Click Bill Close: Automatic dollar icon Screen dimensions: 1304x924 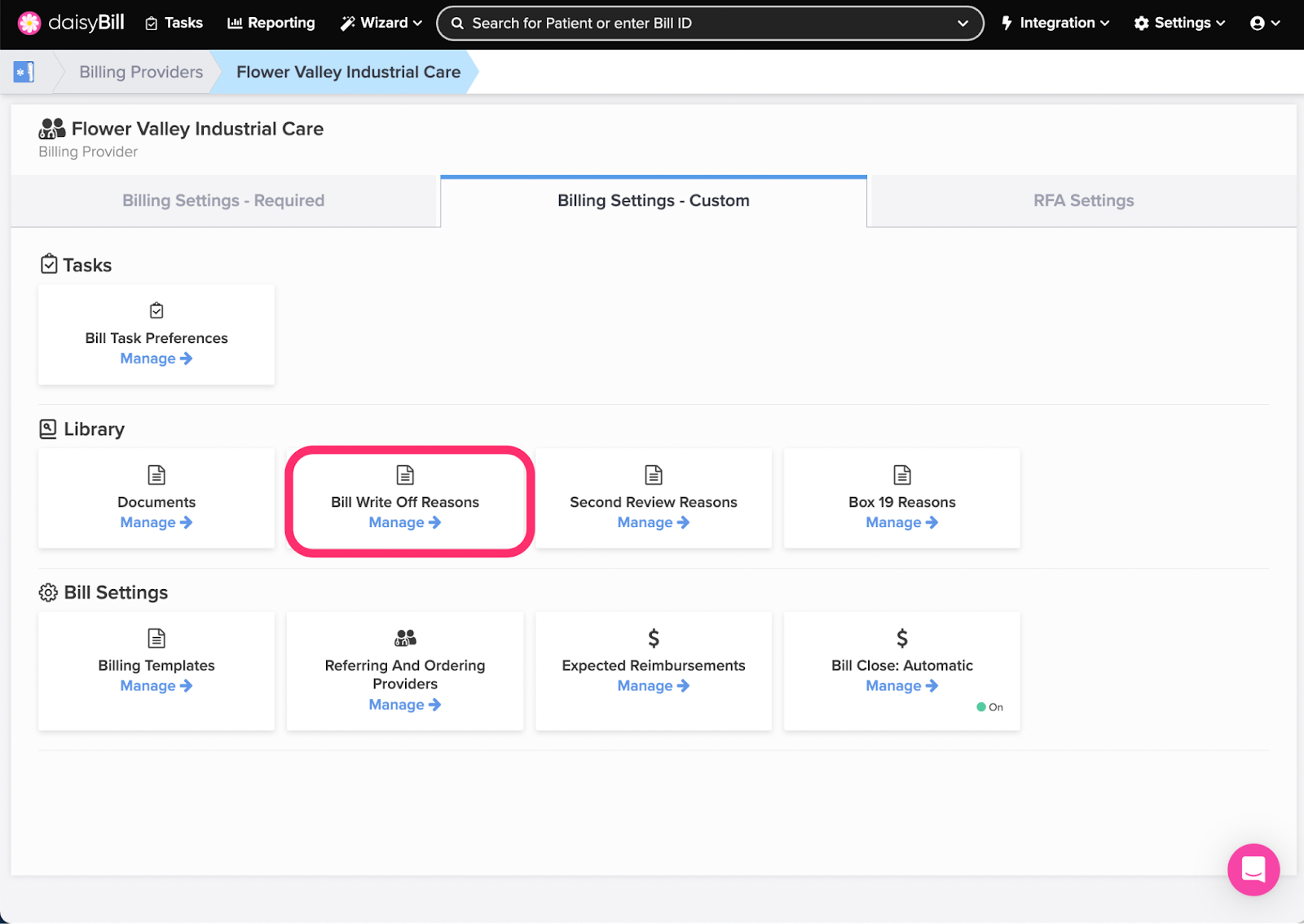(902, 638)
